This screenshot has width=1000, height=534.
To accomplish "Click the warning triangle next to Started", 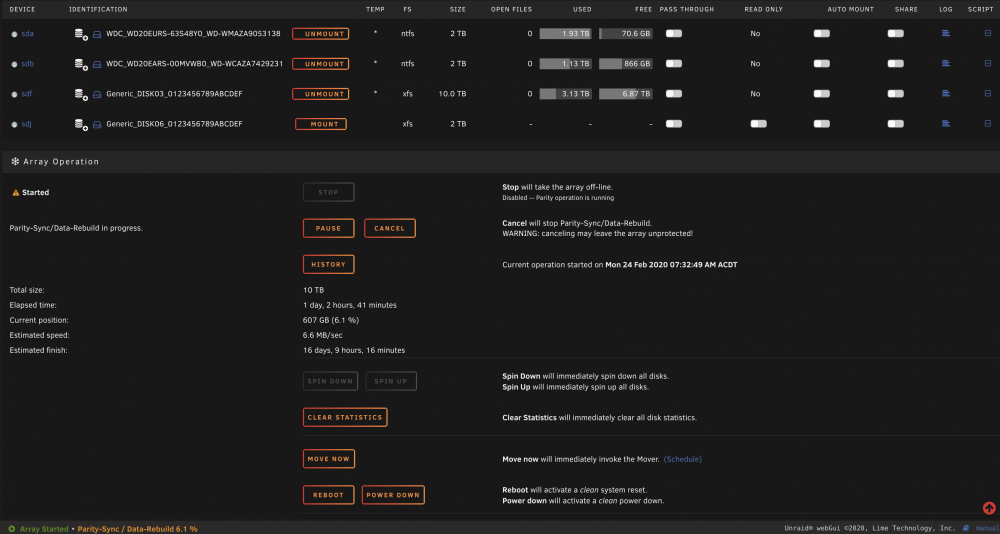I will pyautogui.click(x=16, y=192).
